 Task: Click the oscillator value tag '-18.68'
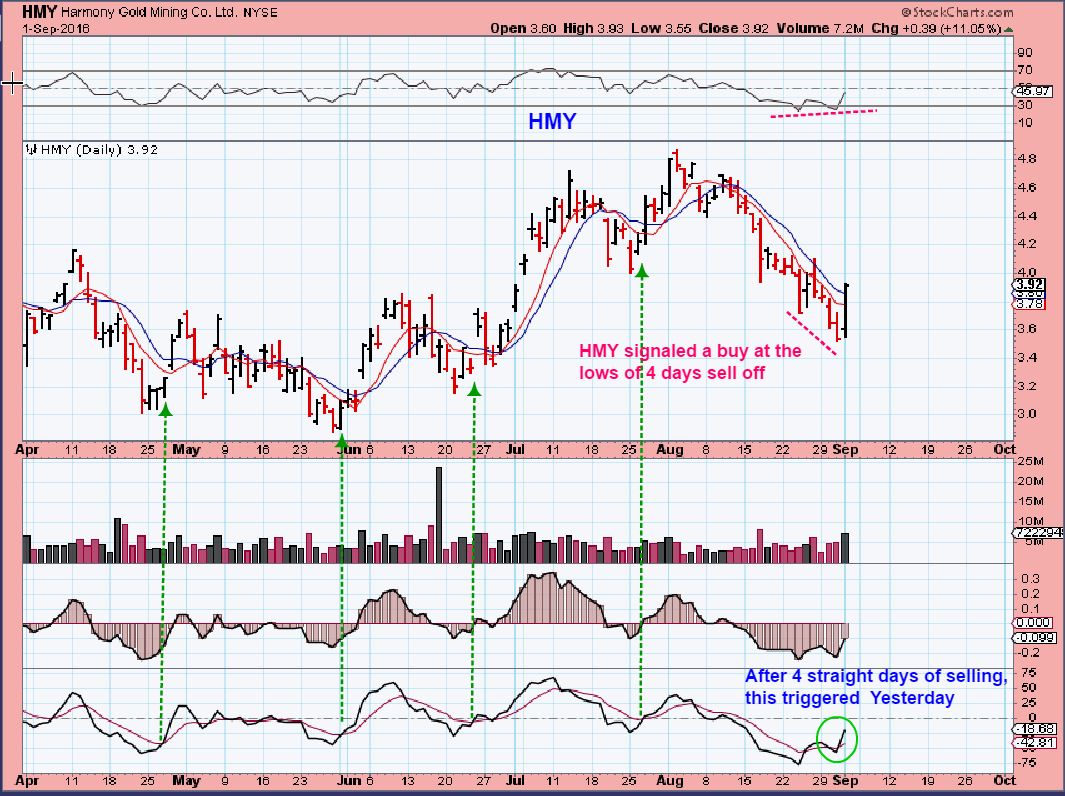(1034, 727)
